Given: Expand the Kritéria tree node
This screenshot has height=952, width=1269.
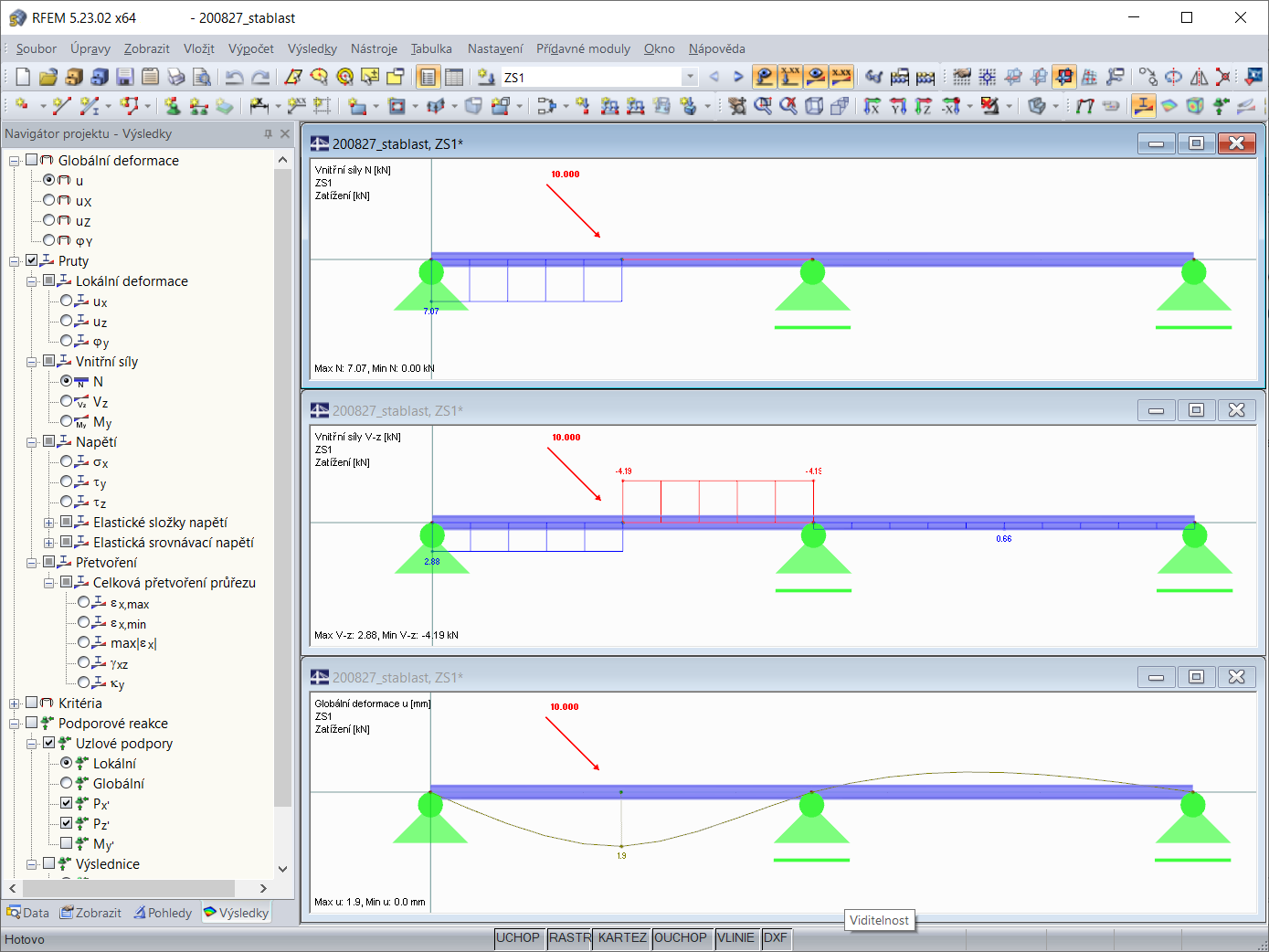Looking at the screenshot, I should coord(15,703).
